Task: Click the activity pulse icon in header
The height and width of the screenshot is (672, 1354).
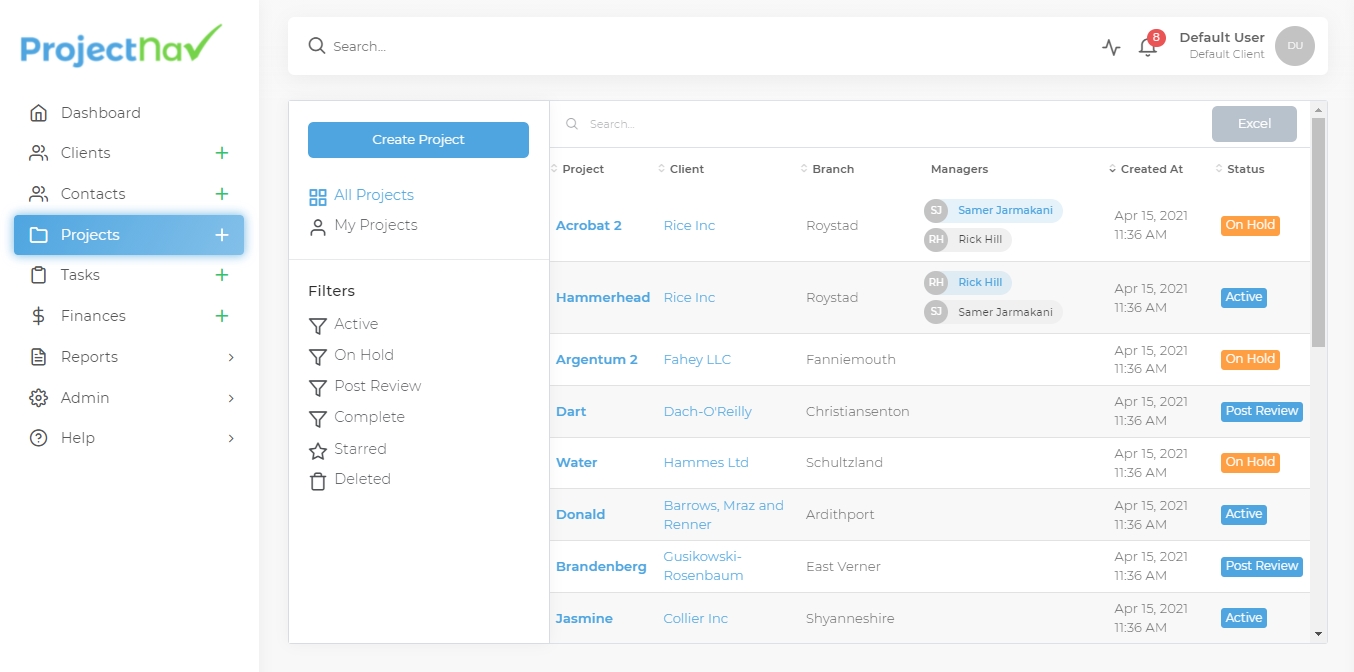Action: tap(1111, 47)
